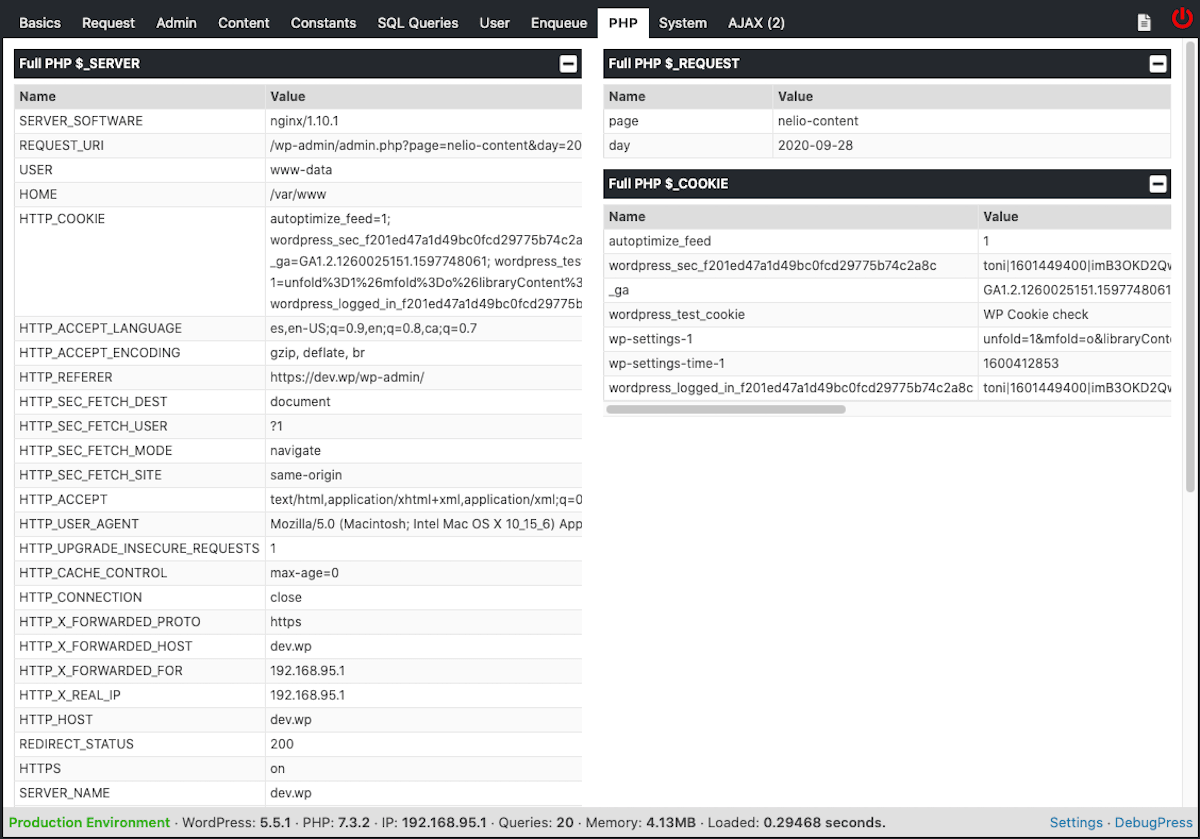Screen dimensions: 1200x839
Task: Open the Request tab
Action: click(108, 22)
